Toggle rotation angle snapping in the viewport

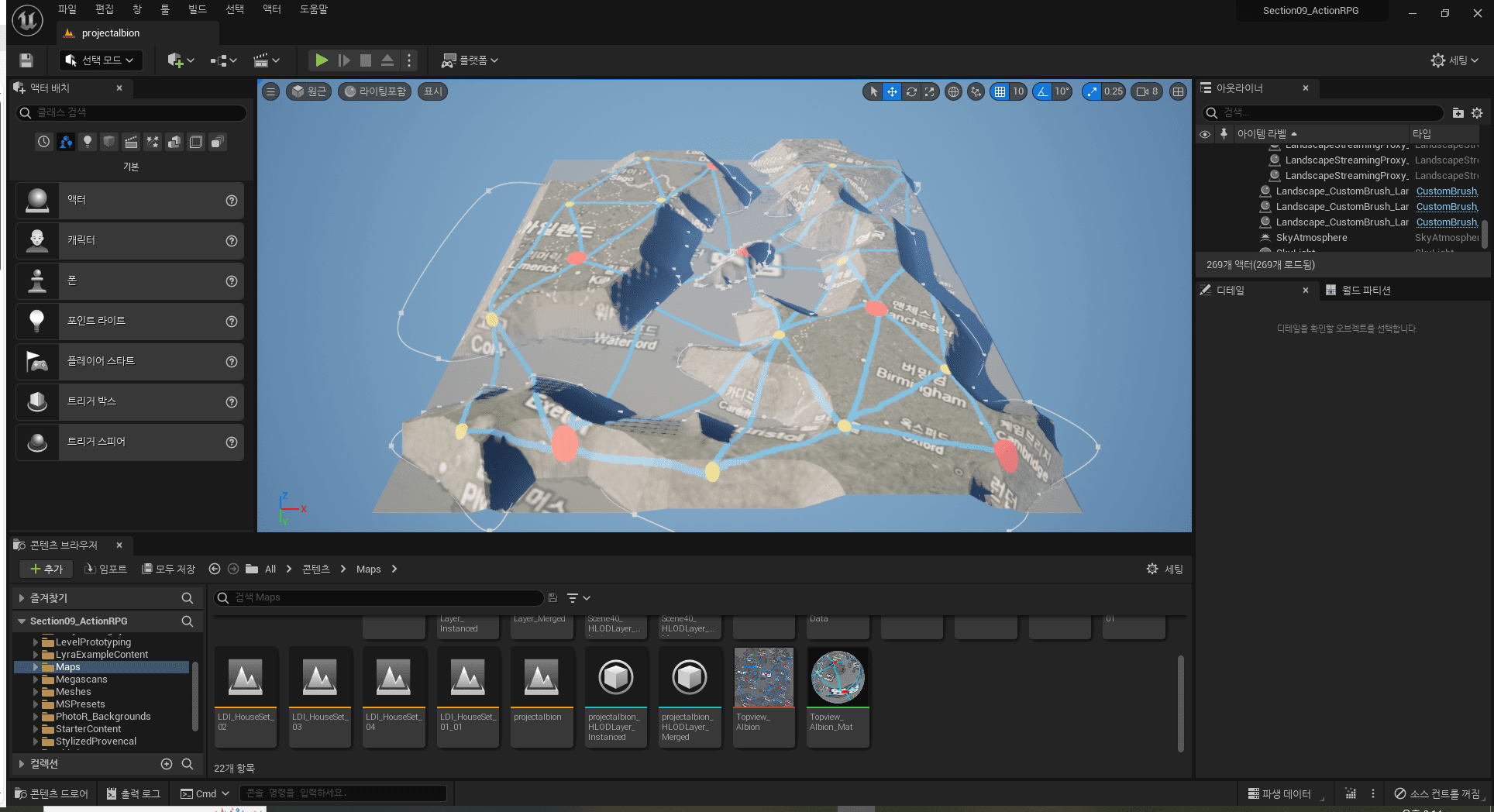point(1043,91)
